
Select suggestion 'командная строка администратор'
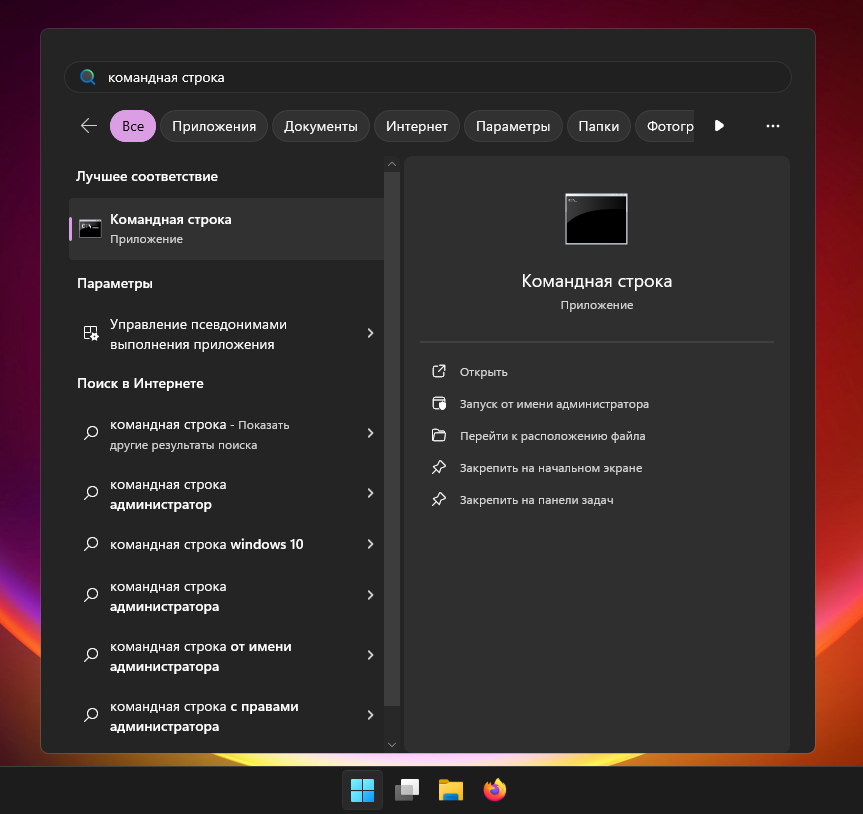tap(226, 494)
